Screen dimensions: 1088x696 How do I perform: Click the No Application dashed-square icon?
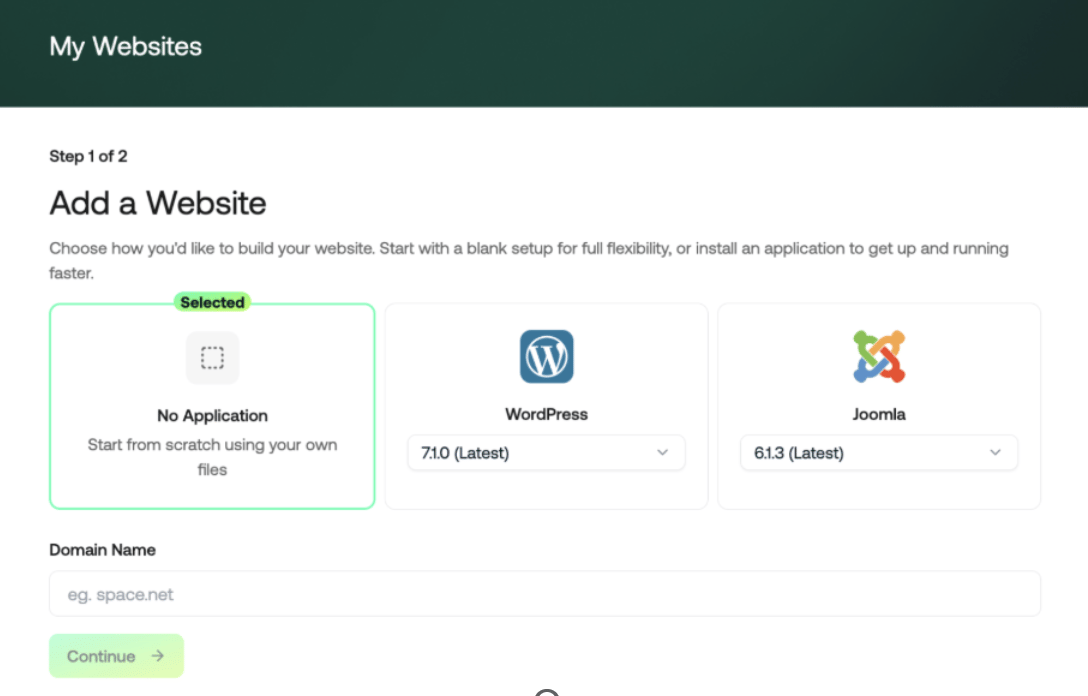click(x=212, y=358)
